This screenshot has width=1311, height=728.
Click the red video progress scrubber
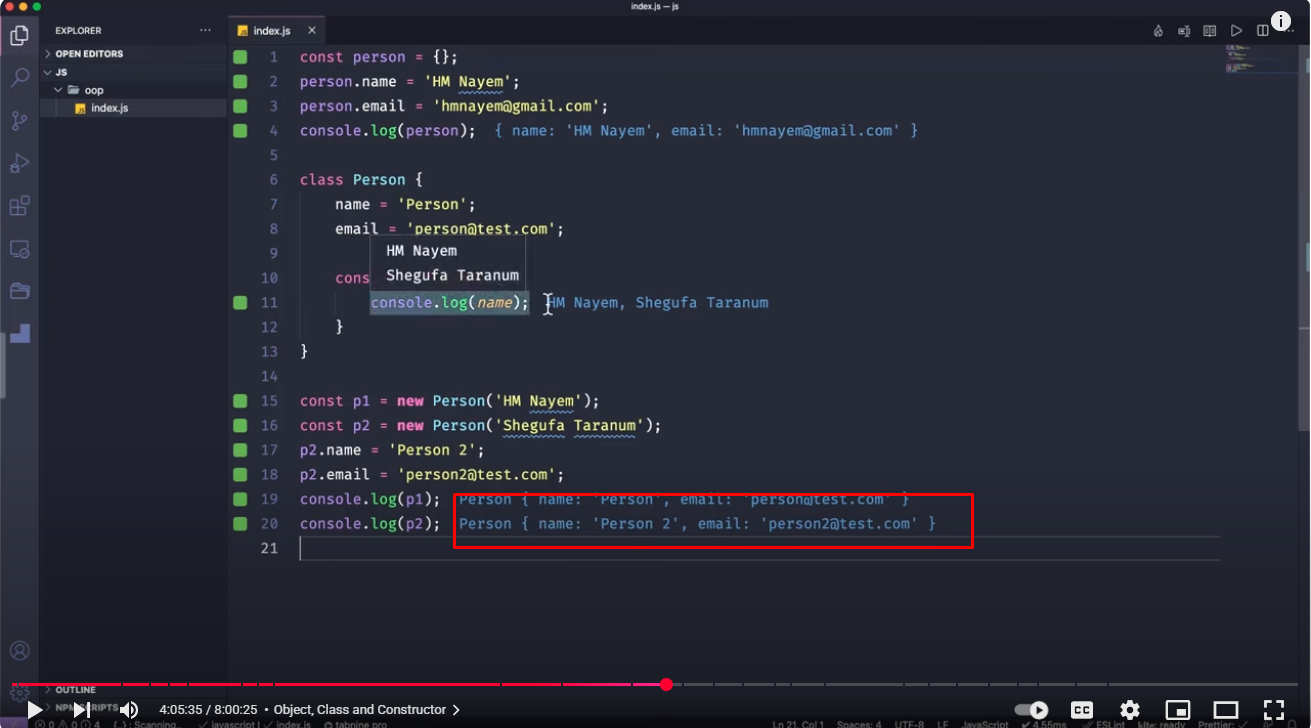(x=666, y=685)
